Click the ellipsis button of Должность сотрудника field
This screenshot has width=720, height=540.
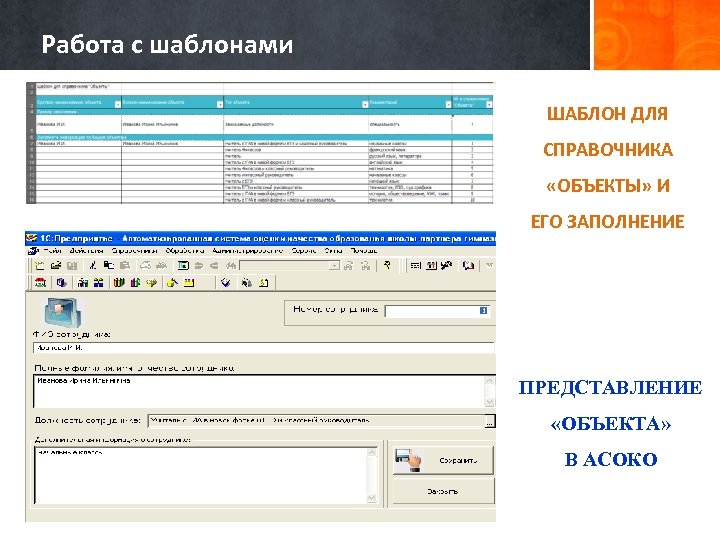click(x=490, y=421)
